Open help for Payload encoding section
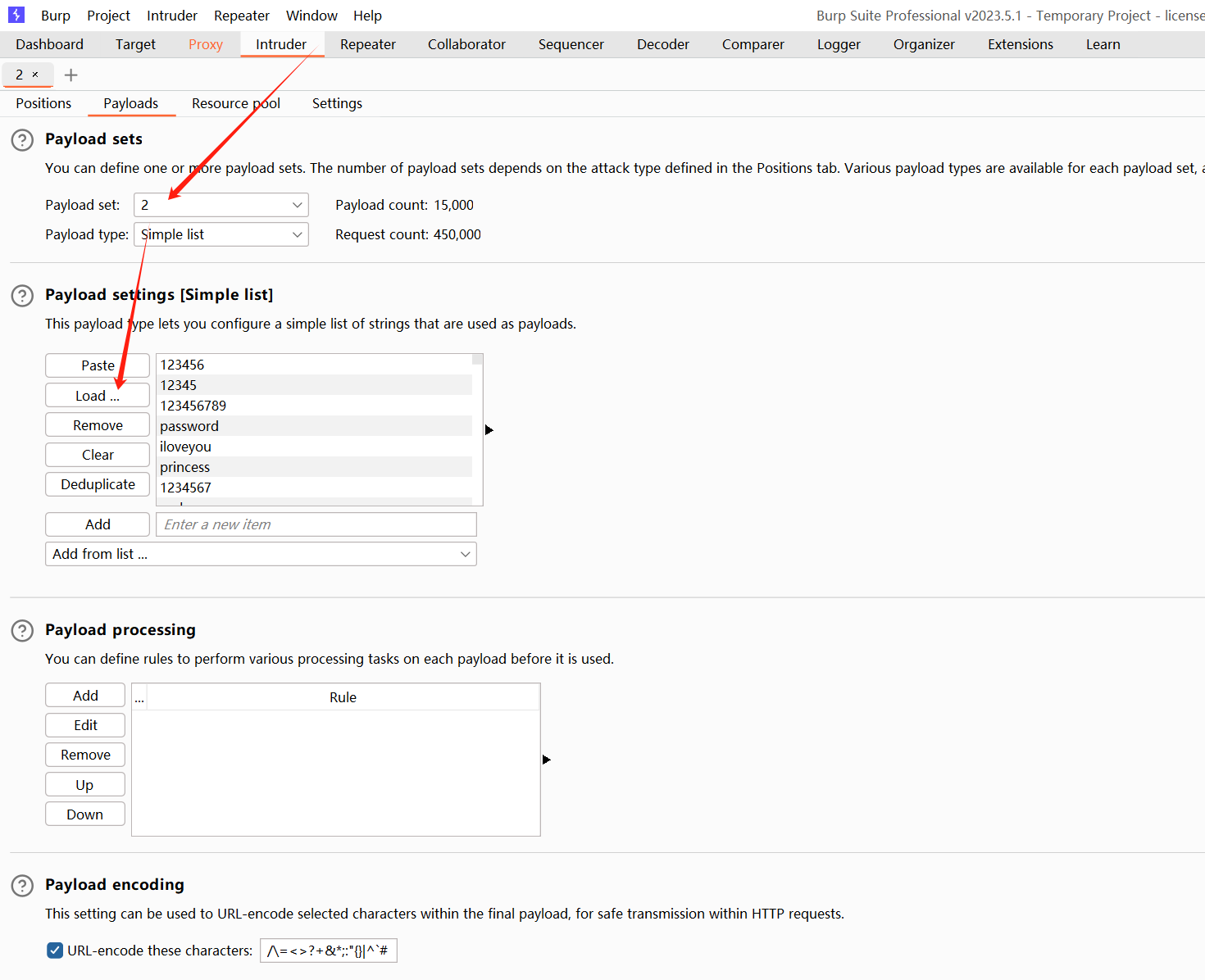 coord(22,886)
